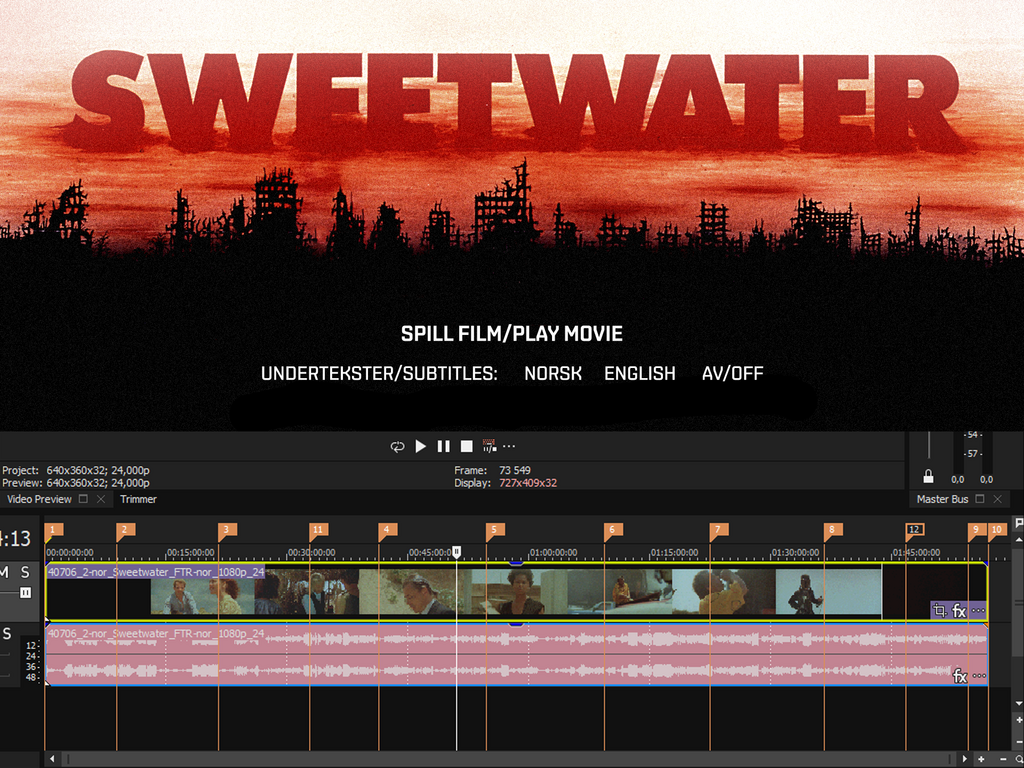
Task: Click the Master Bus lock icon
Action: pyautogui.click(x=928, y=476)
